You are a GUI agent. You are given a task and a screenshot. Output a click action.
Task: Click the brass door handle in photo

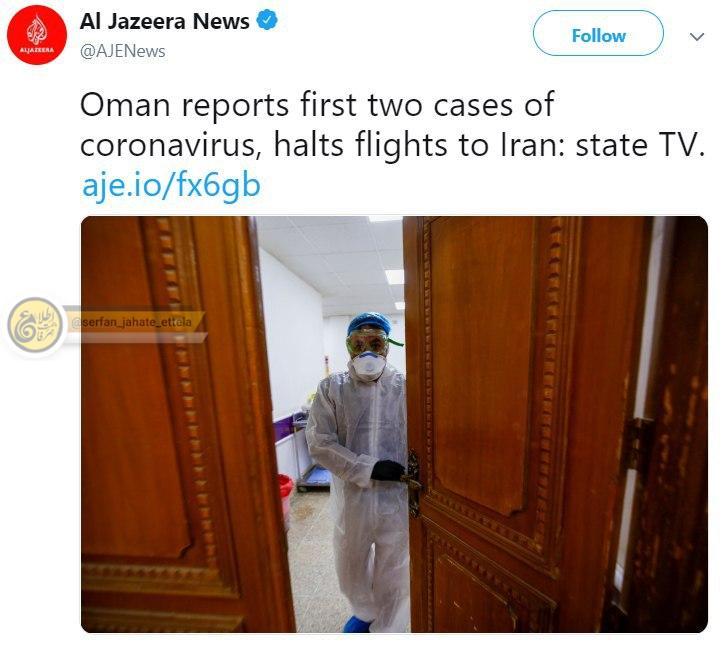(x=412, y=482)
